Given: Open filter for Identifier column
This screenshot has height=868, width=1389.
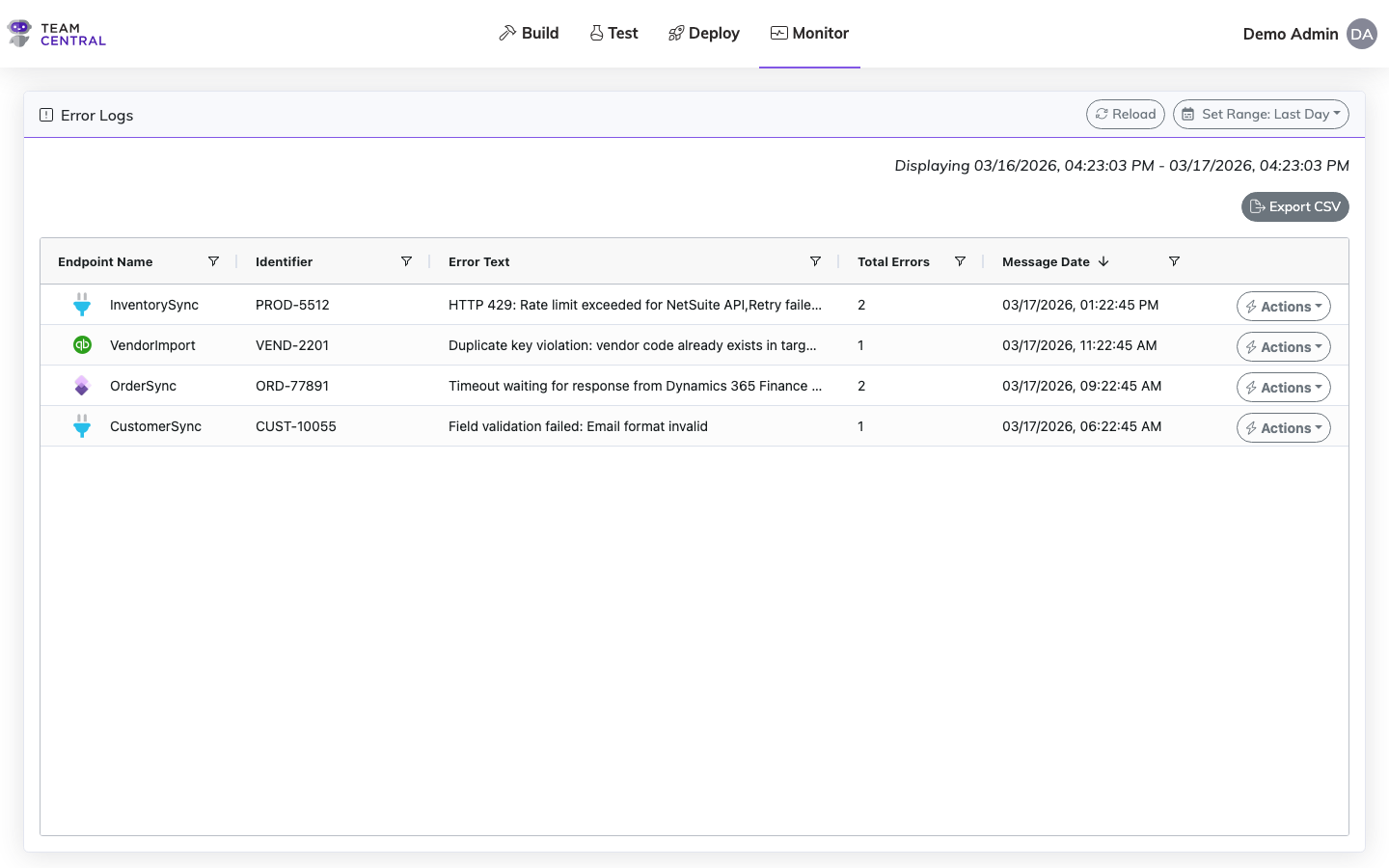Looking at the screenshot, I should (x=406, y=261).
